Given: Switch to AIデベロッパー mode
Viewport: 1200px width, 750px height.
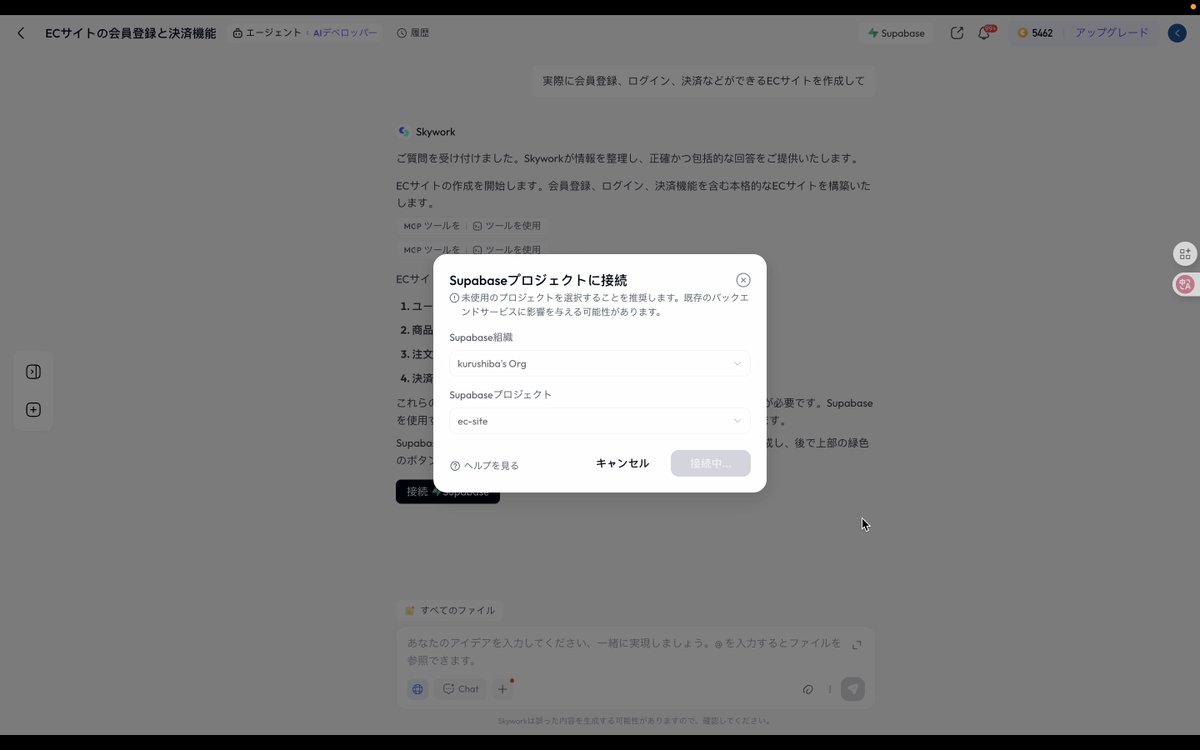Looking at the screenshot, I should [x=346, y=32].
